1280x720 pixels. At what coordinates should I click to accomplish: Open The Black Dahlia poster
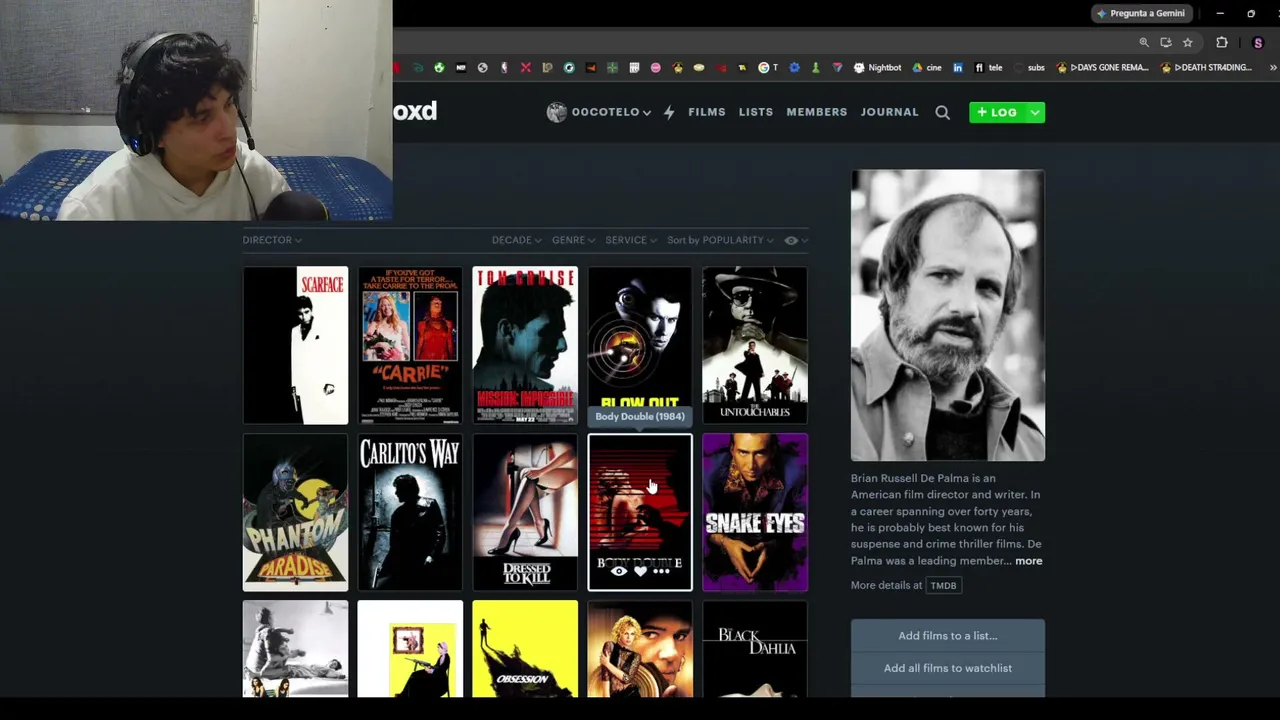click(755, 649)
